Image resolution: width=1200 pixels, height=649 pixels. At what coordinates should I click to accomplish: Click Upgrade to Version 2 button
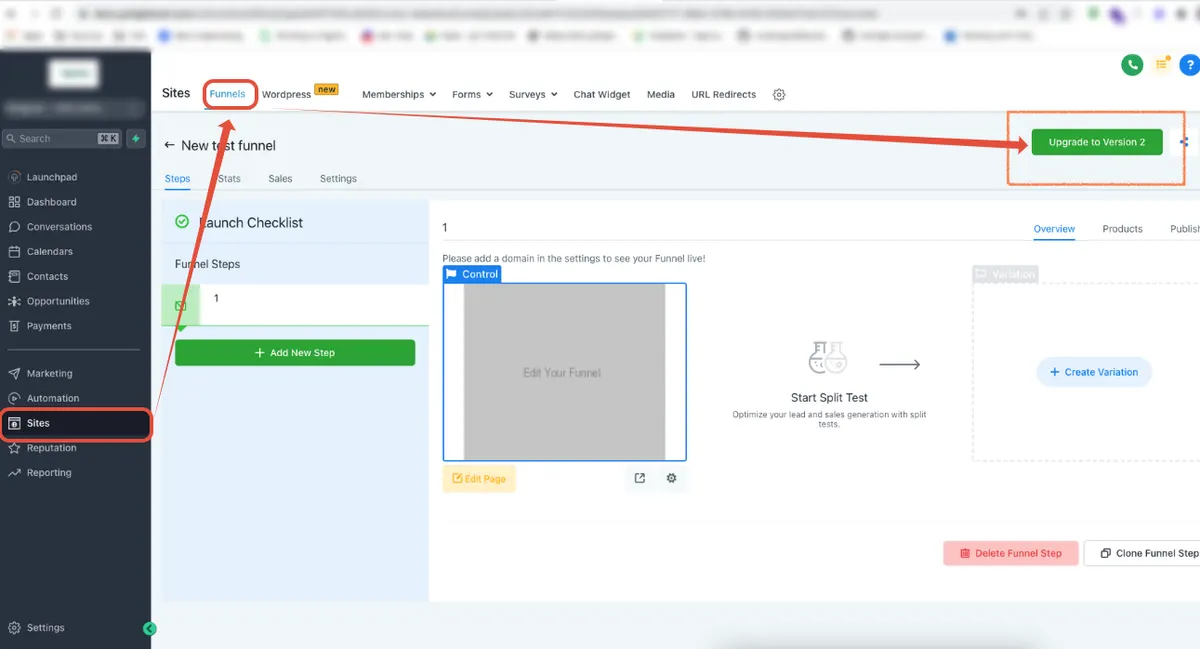(x=1097, y=142)
